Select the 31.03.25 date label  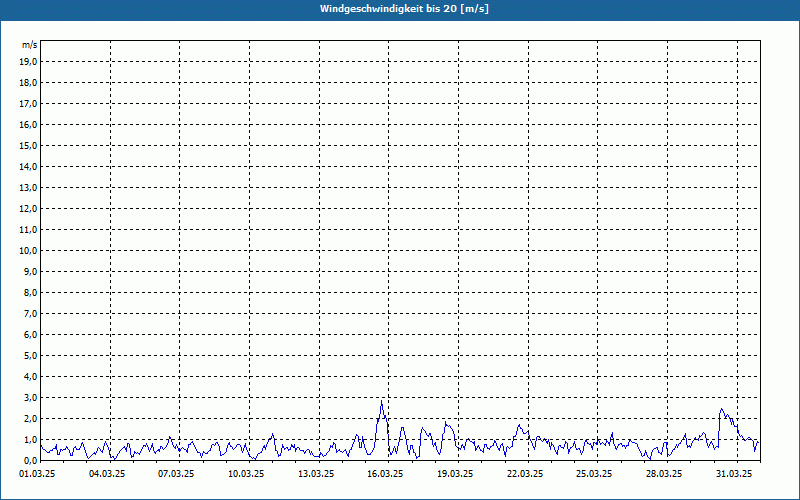click(734, 474)
